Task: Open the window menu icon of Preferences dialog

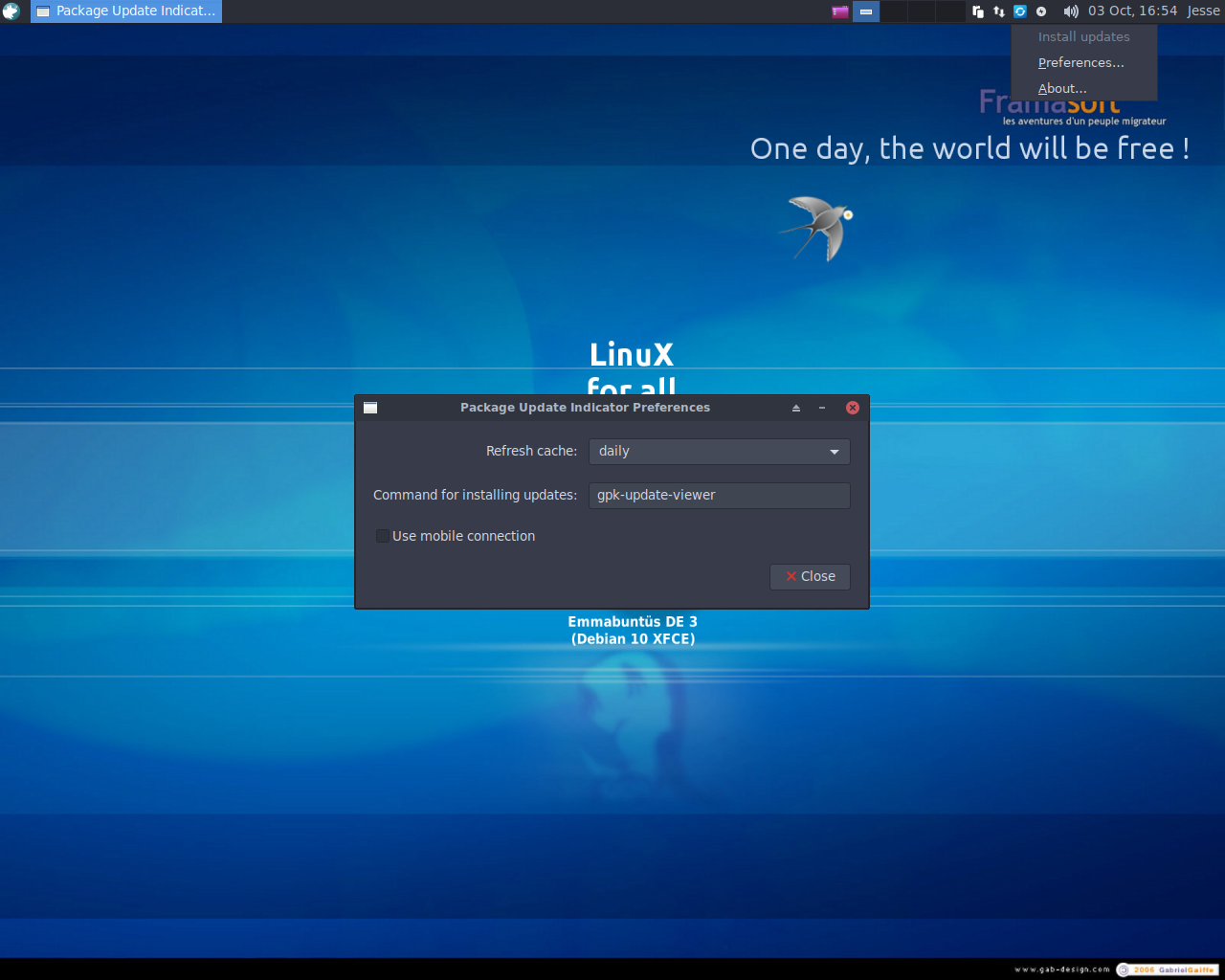Action: tap(370, 408)
